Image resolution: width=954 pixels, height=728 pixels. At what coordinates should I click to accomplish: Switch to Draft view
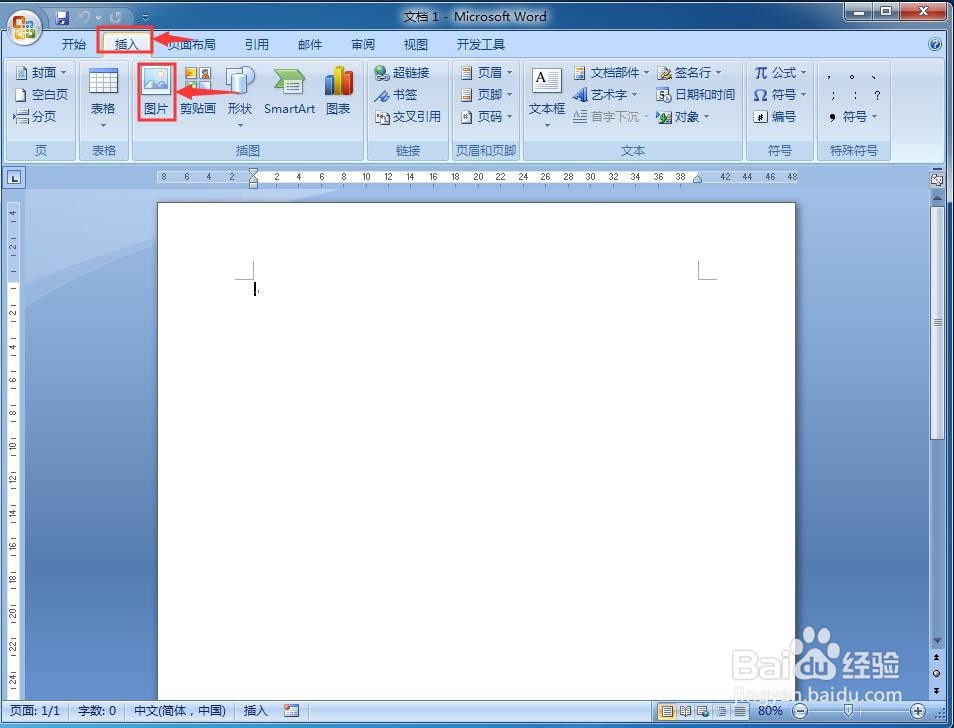pos(740,710)
